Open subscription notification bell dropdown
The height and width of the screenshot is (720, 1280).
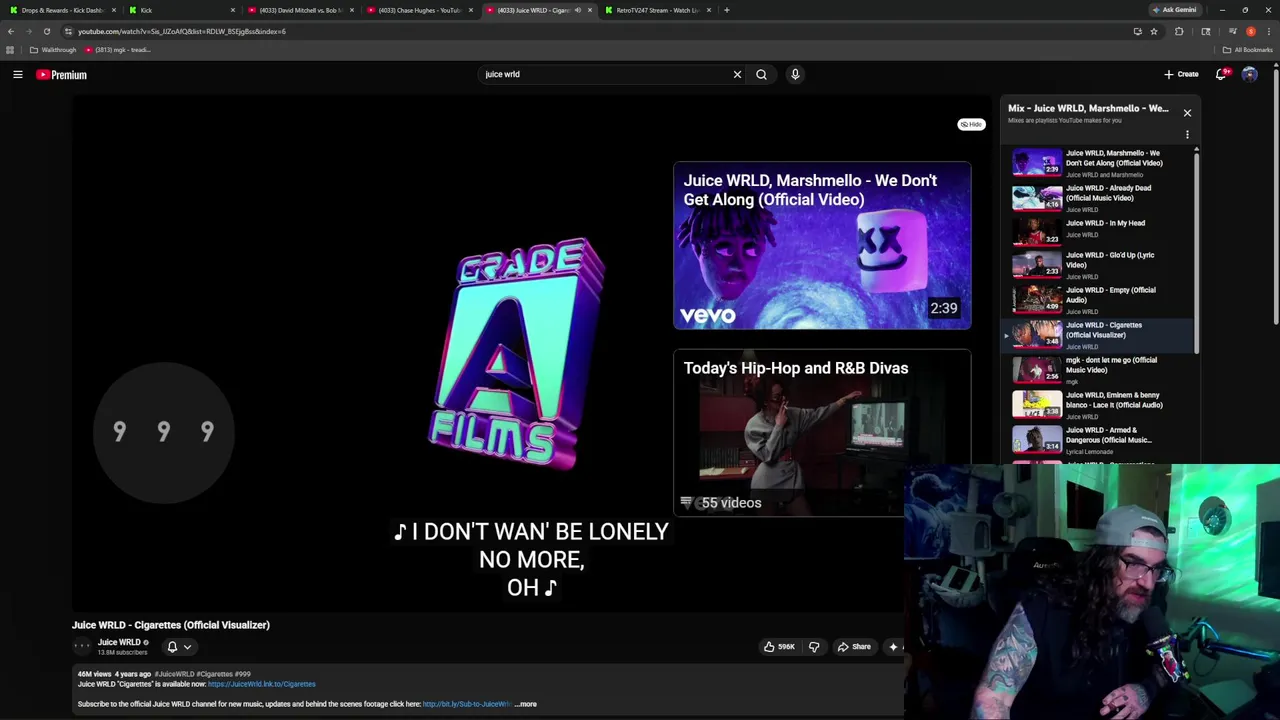[179, 647]
